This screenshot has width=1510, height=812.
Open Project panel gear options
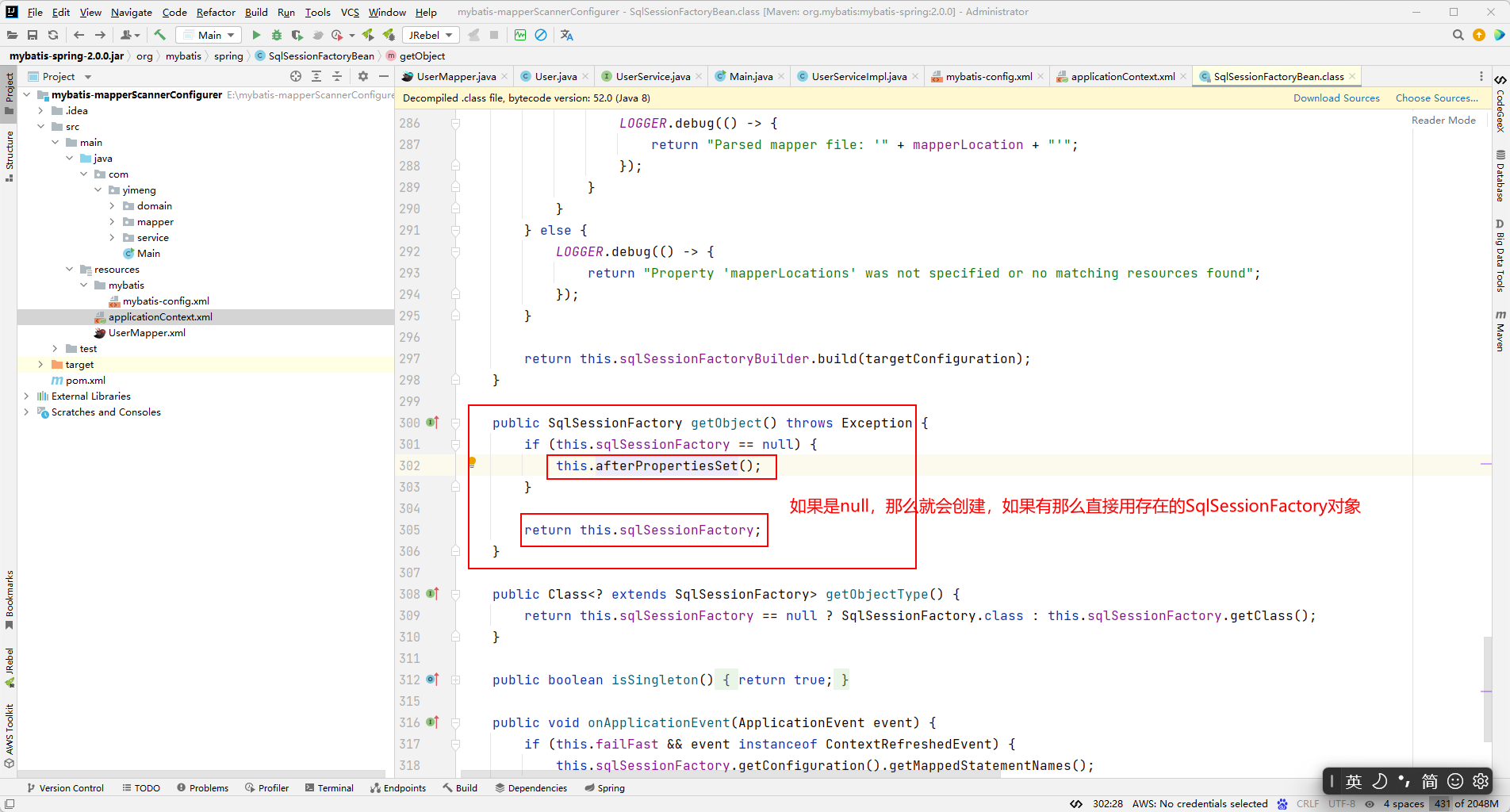pos(363,76)
